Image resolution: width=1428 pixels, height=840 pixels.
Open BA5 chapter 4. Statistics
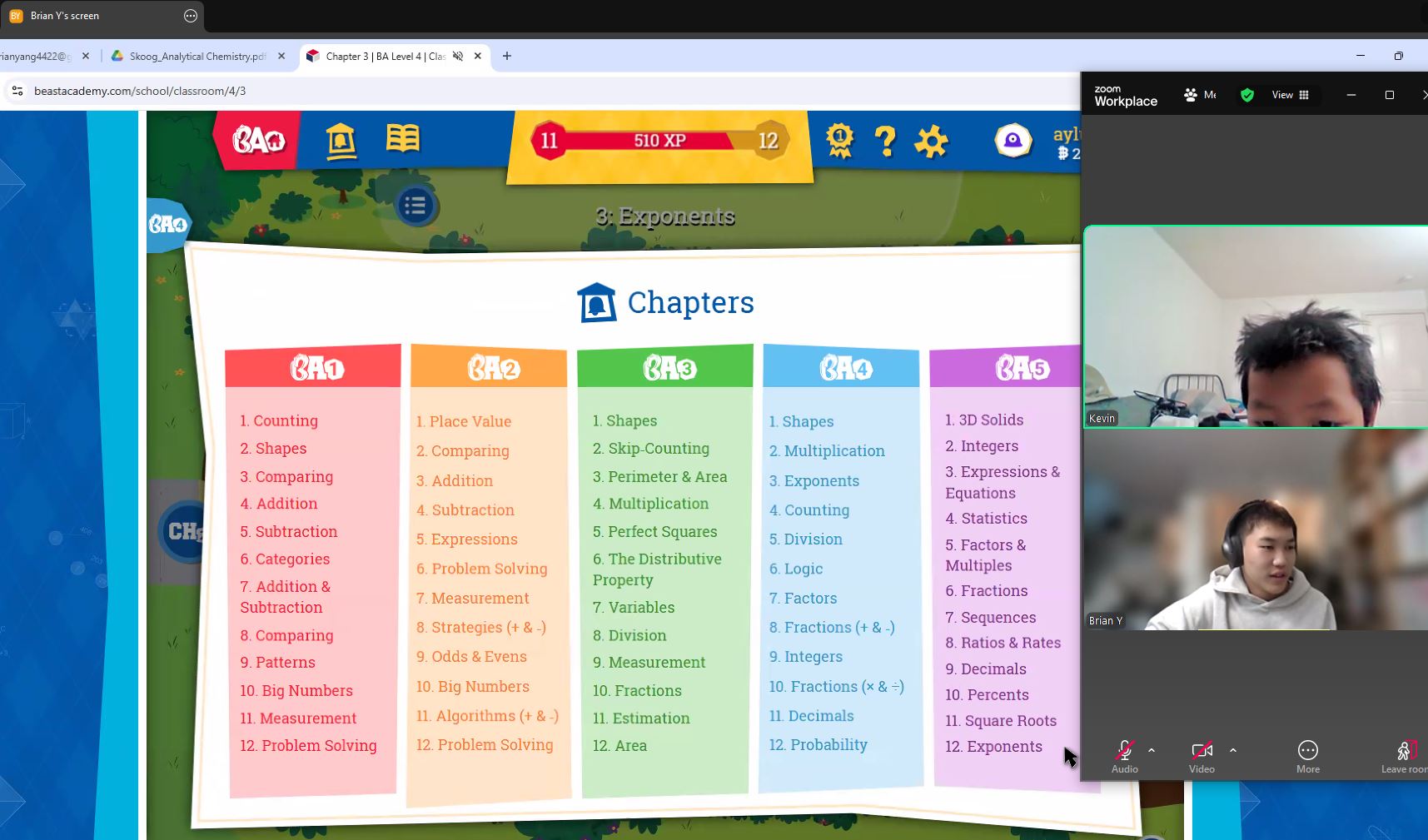[x=987, y=518]
